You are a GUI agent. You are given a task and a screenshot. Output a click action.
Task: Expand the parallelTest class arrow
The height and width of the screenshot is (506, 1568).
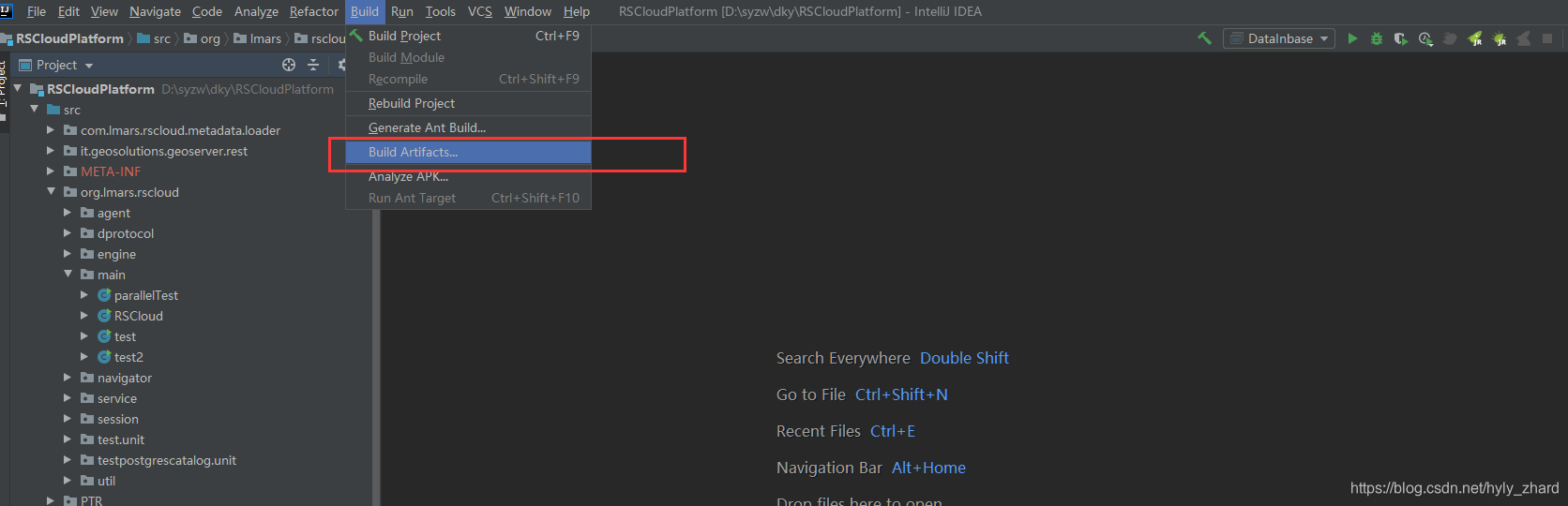(x=84, y=295)
